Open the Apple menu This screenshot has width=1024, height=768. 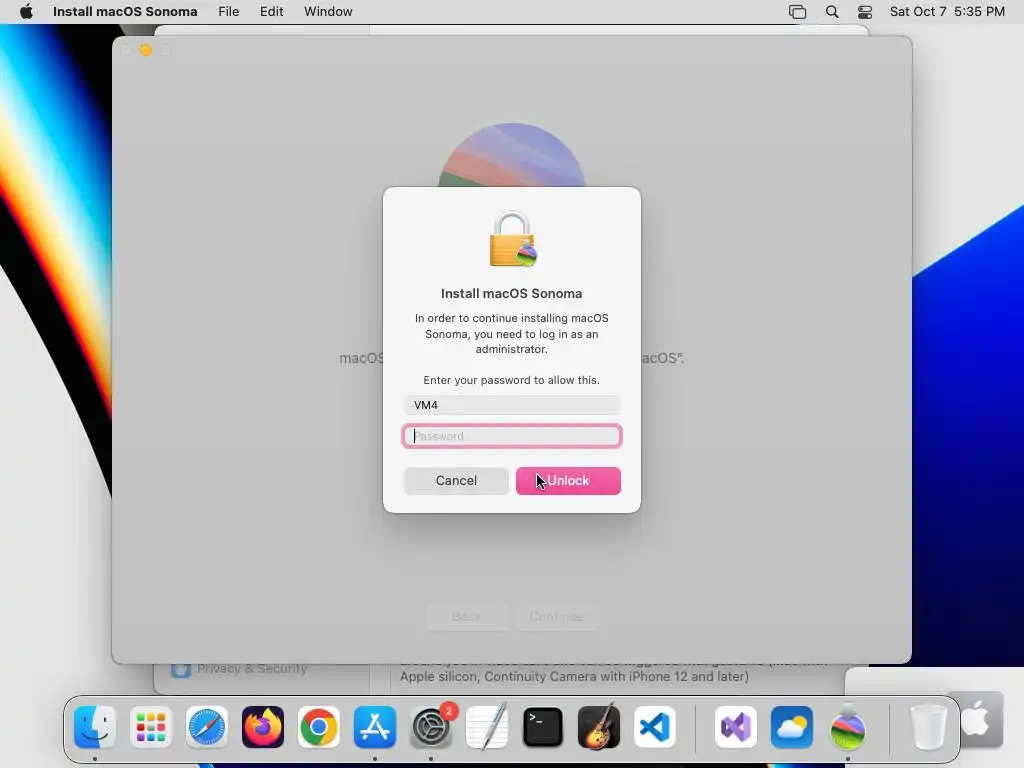[x=26, y=12]
